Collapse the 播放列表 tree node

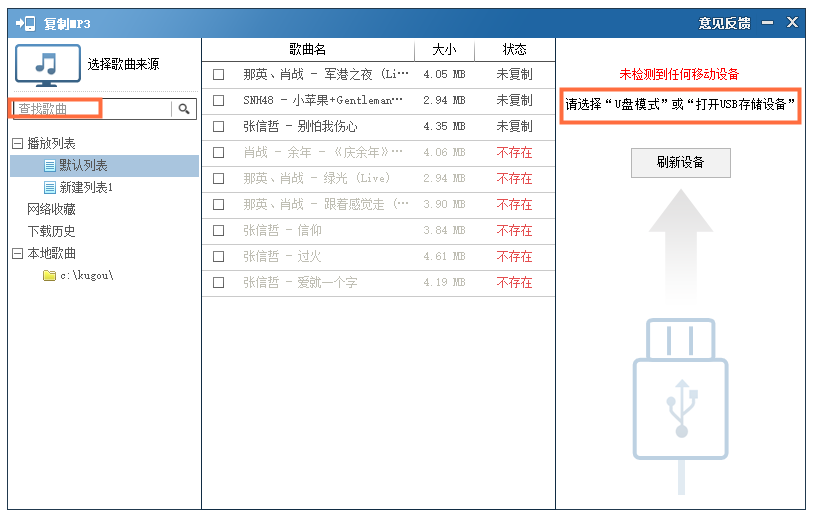[x=17, y=143]
